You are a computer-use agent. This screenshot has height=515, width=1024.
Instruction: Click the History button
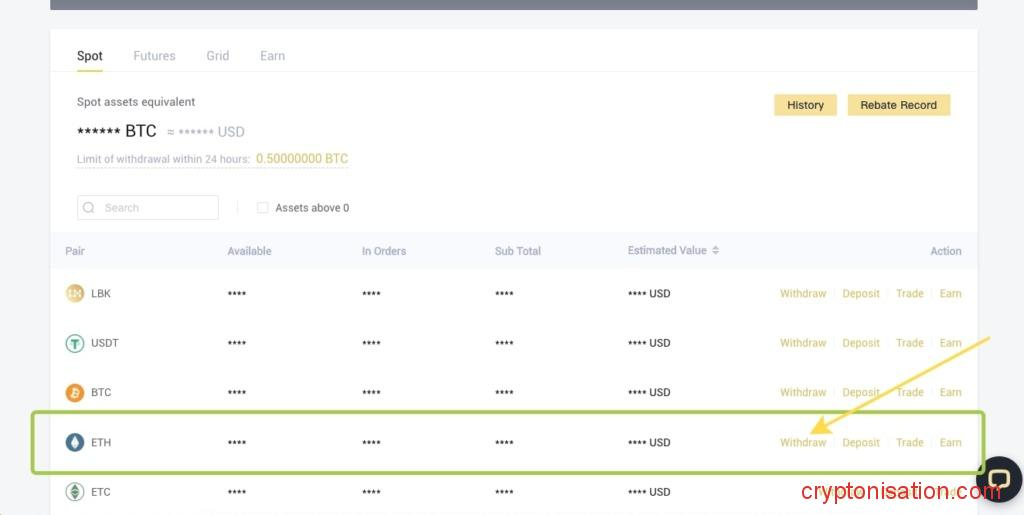[805, 105]
